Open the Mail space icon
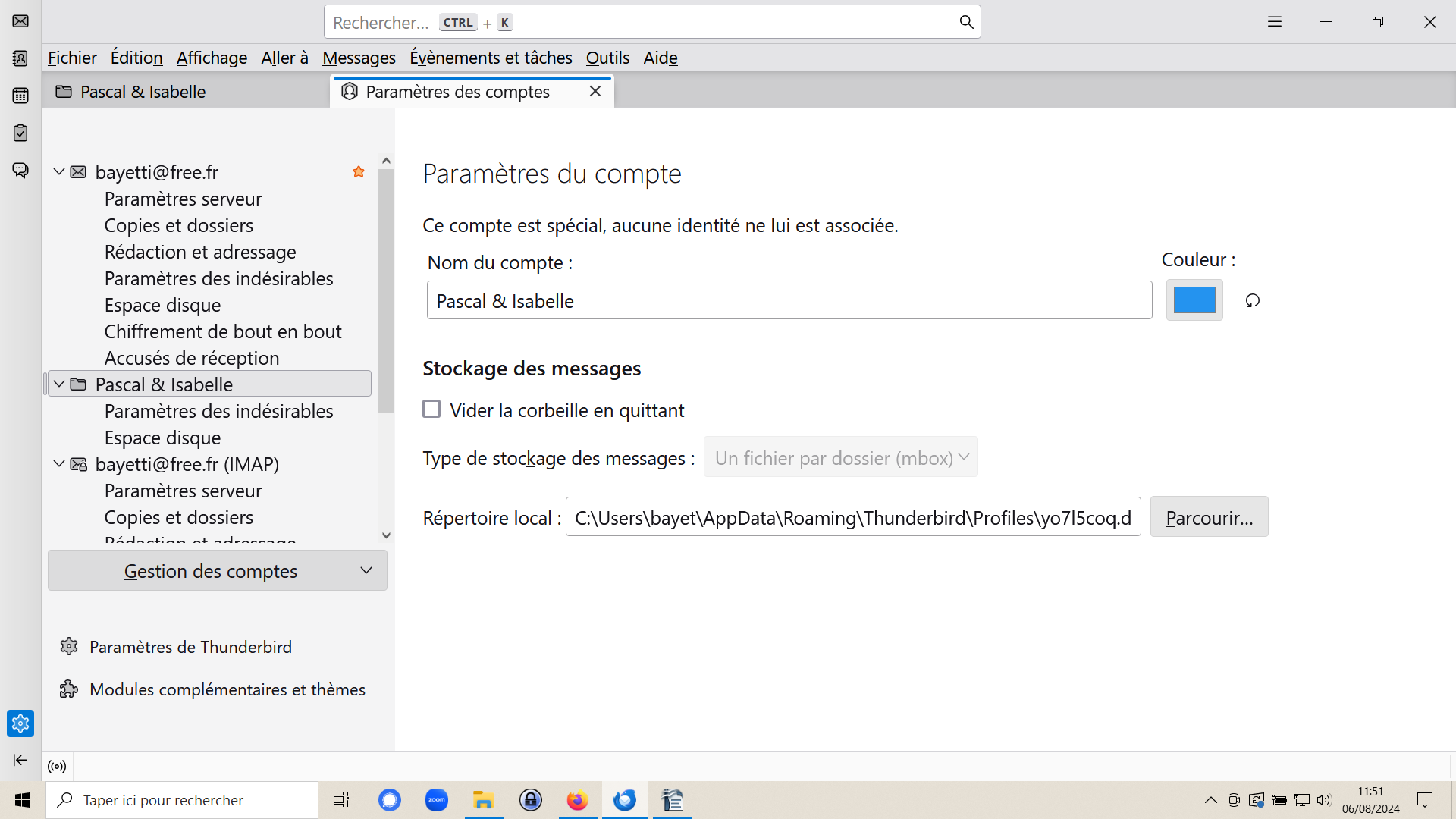This screenshot has height=819, width=1456. coord(20,21)
